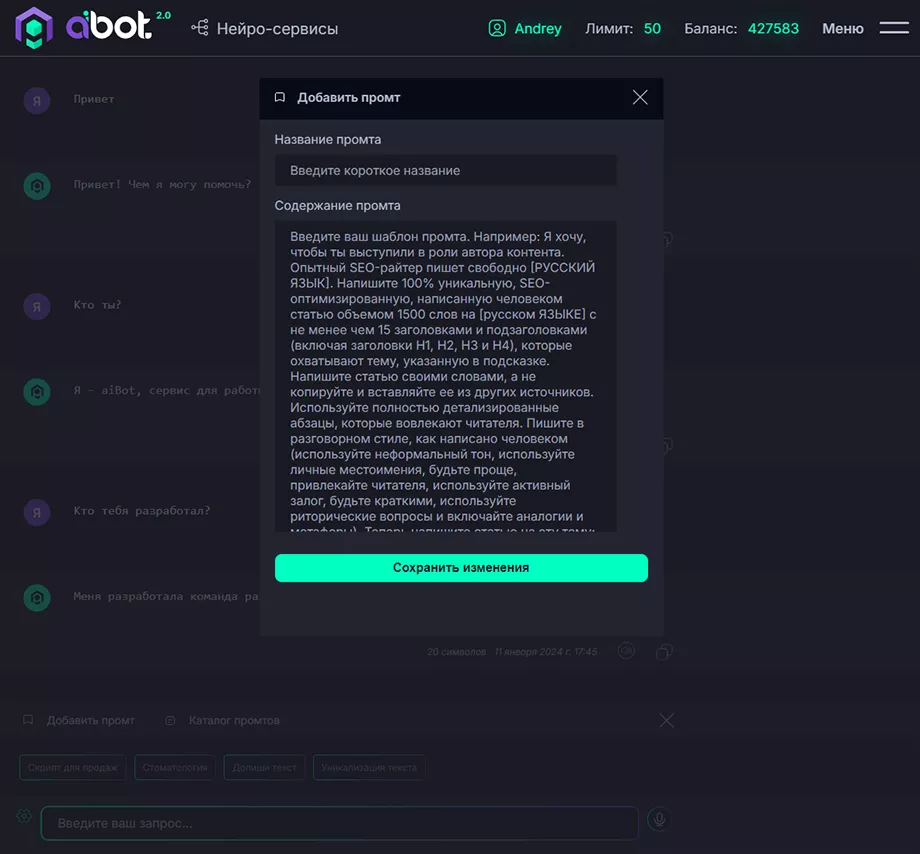Click the Andrey profile icon
The height and width of the screenshot is (854, 920).
(x=497, y=29)
